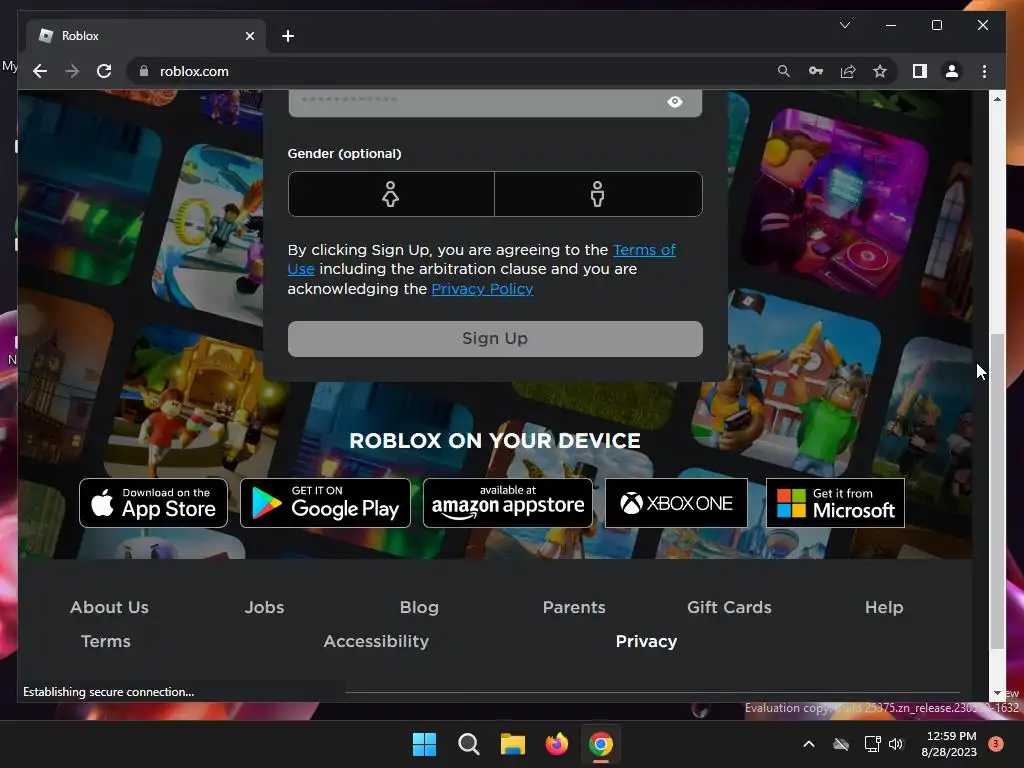This screenshot has height=768, width=1024.
Task: Reload the Roblox page
Action: 104,71
